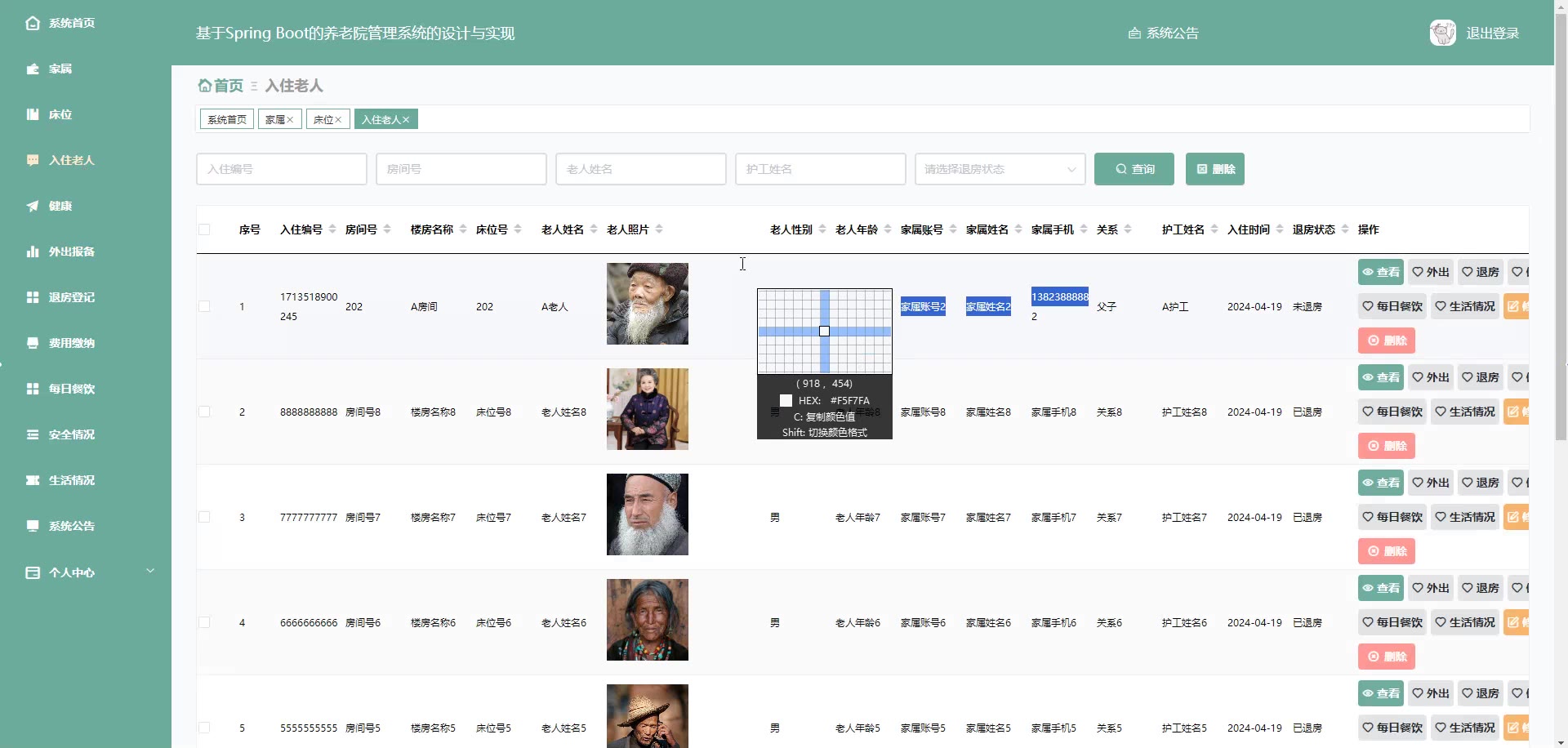Focus the 护工姓名 search field

coord(821,169)
